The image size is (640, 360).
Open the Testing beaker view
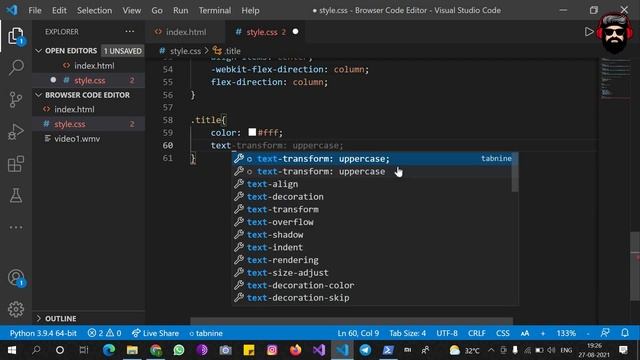[x=16, y=196]
